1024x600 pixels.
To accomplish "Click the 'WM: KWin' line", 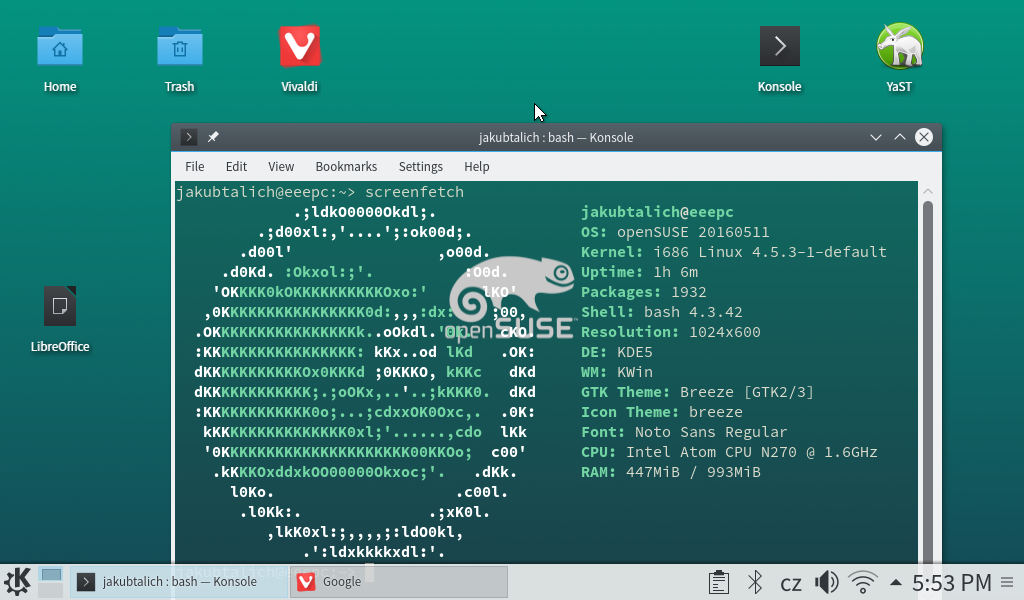I will point(616,372).
